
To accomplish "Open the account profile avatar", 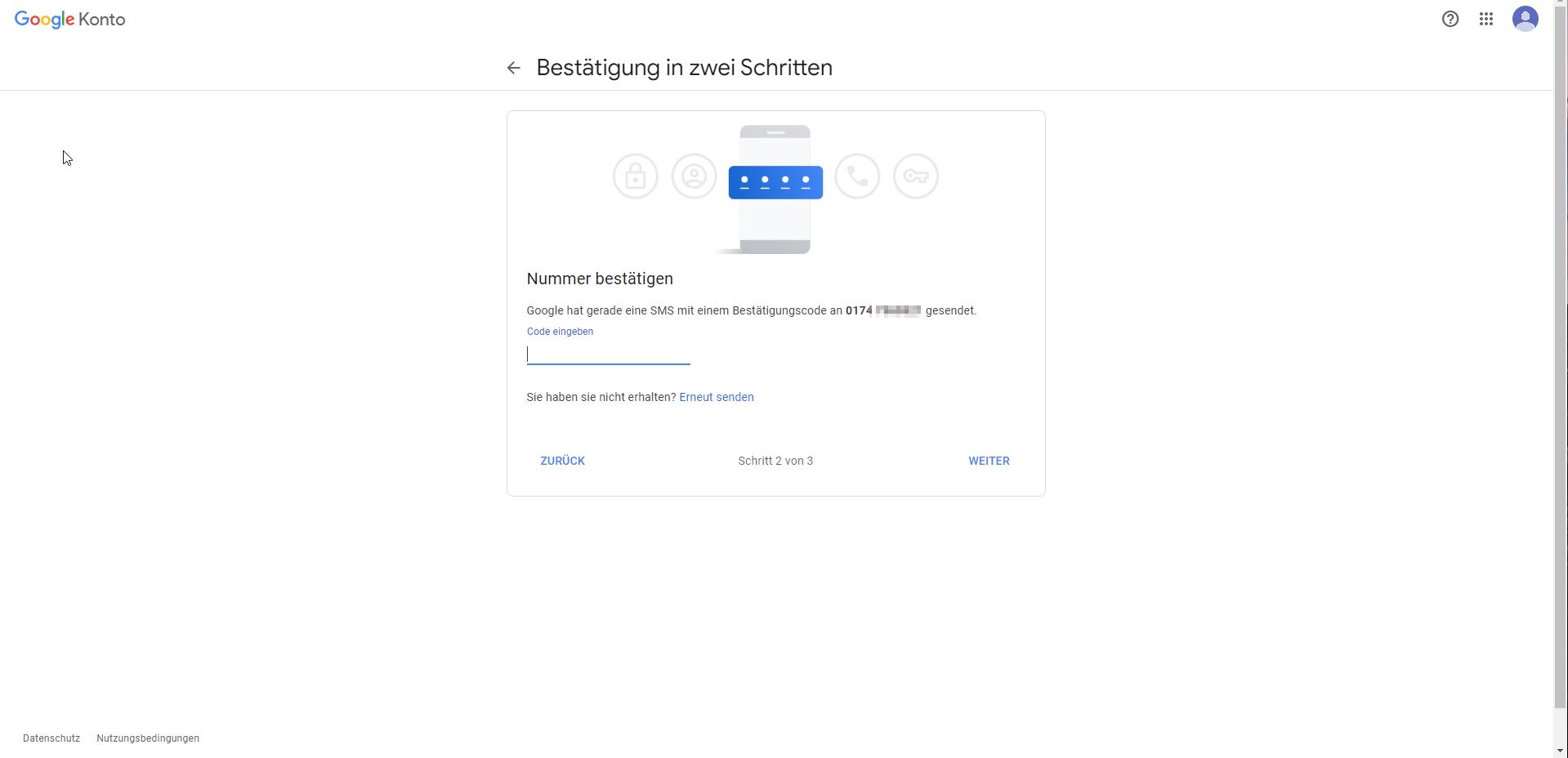I will click(1526, 19).
